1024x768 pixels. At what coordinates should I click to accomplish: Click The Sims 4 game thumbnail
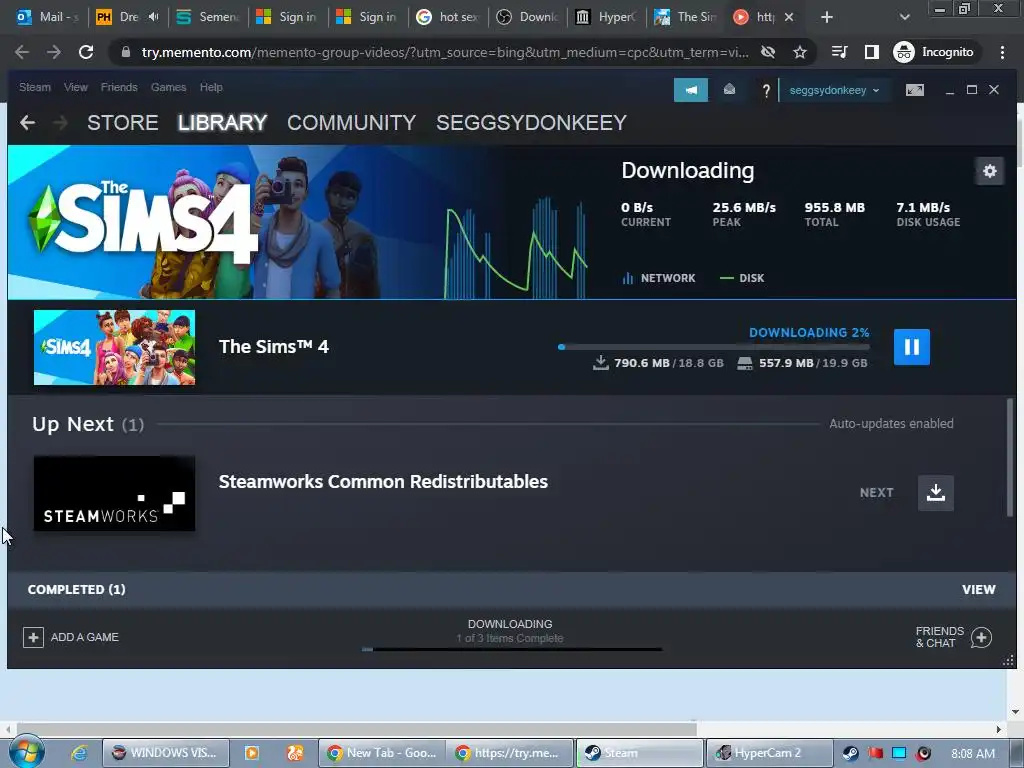pos(114,347)
